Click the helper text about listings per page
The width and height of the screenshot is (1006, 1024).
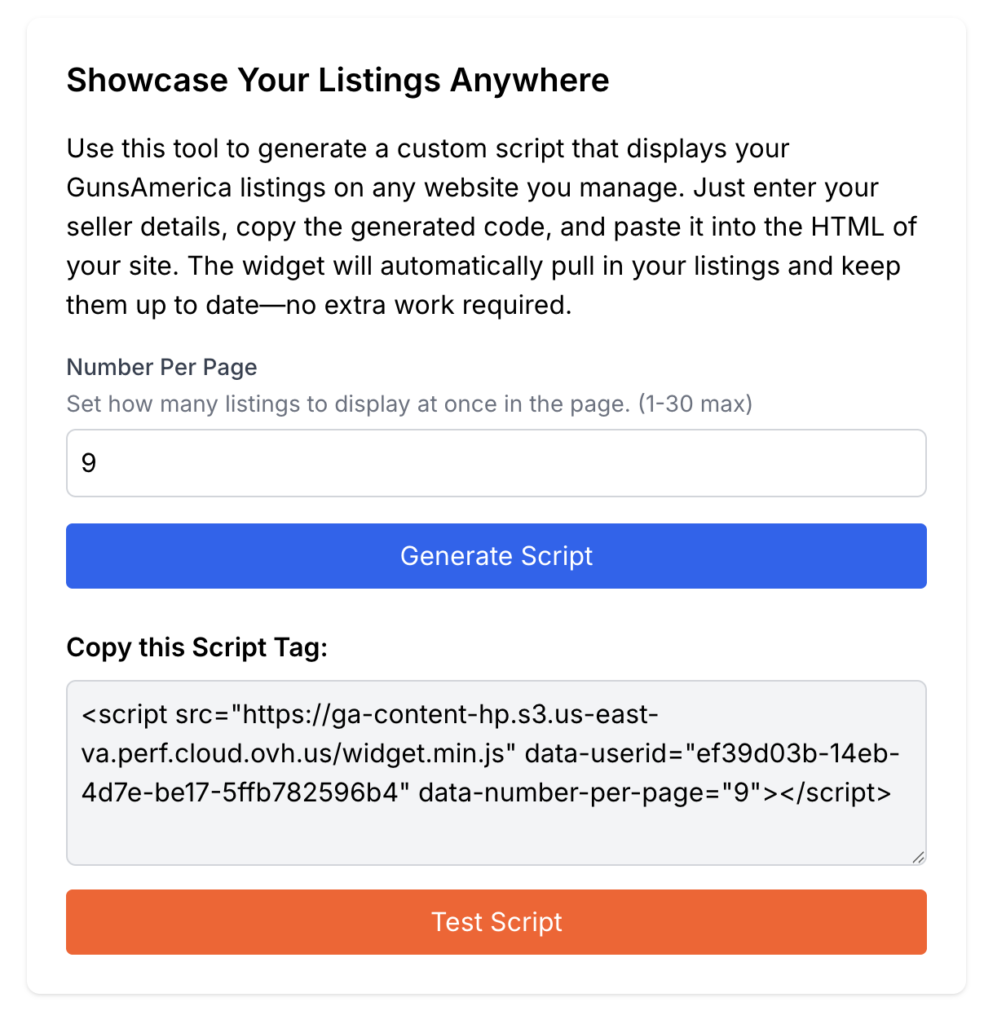tap(410, 404)
